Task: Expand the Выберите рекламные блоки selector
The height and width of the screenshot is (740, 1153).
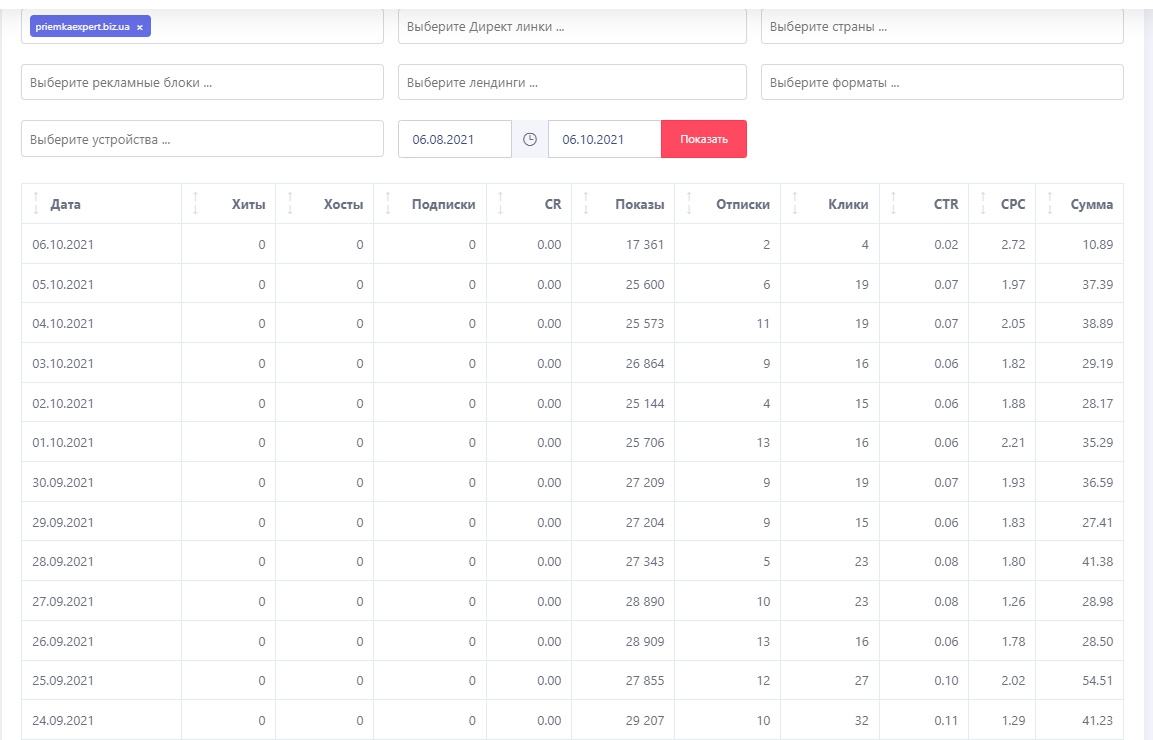Action: (202, 83)
